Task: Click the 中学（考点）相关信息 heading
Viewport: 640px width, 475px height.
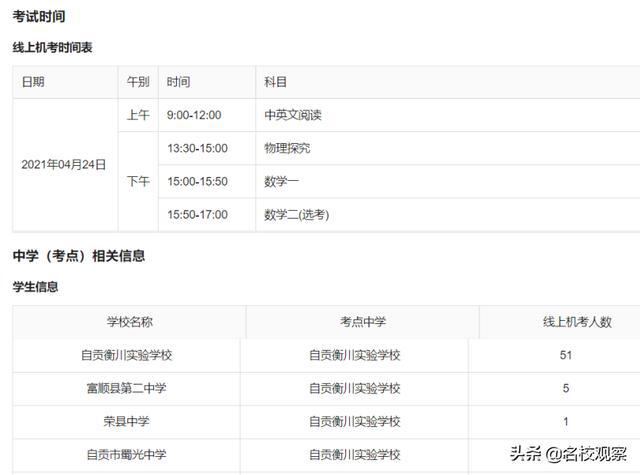Action: pos(79,256)
